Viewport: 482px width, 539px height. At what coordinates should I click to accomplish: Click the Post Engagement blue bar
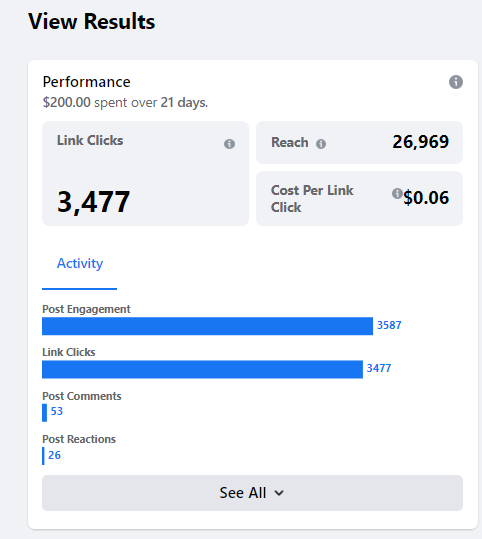[x=207, y=326]
